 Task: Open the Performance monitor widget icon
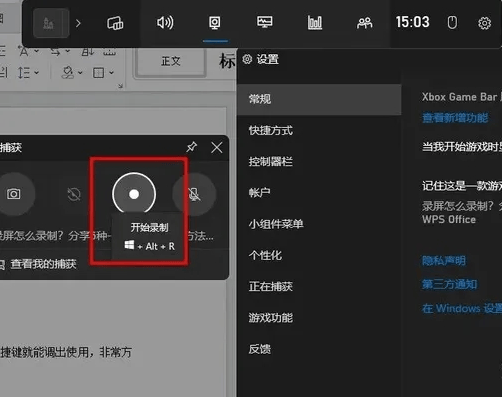(x=265, y=22)
